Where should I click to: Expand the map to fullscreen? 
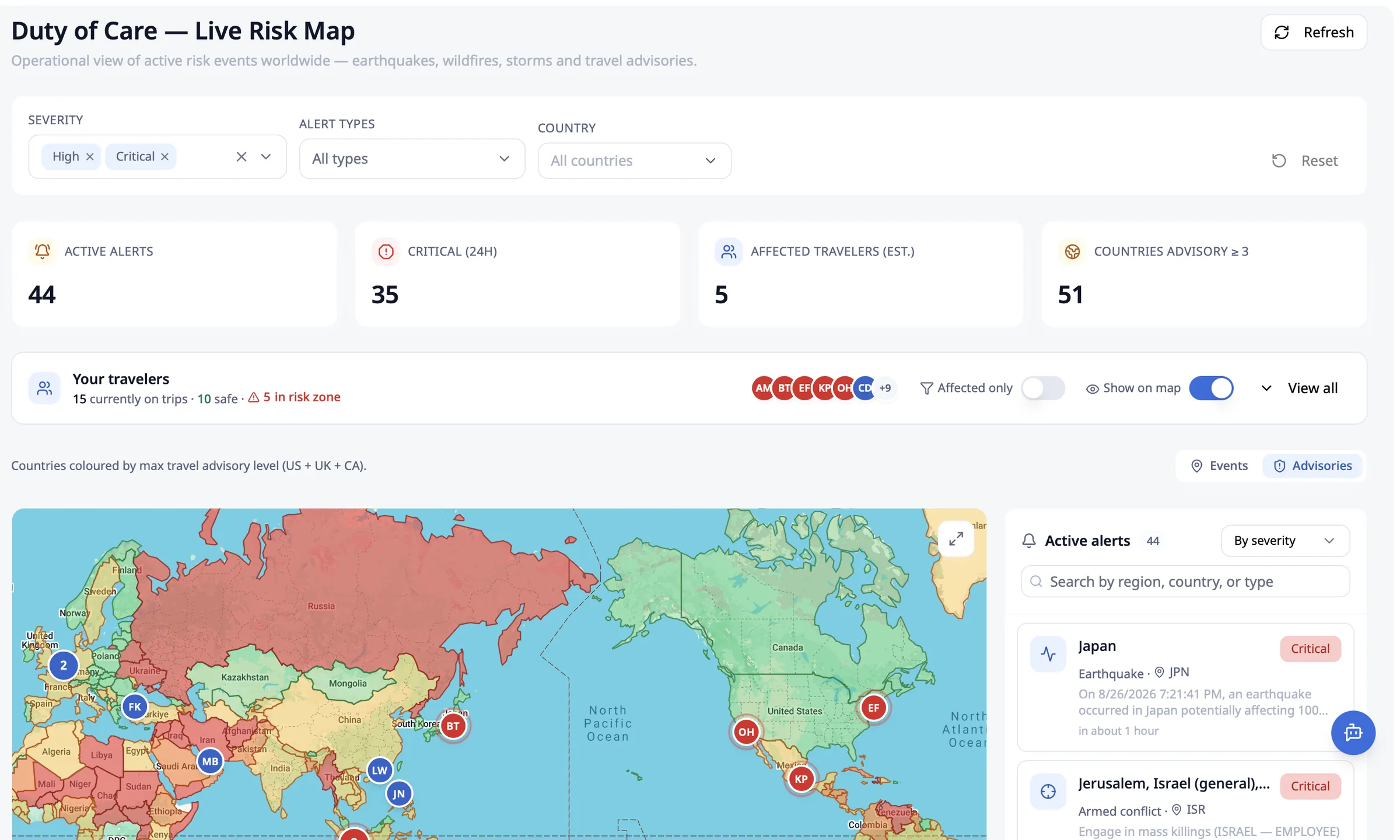click(x=956, y=538)
